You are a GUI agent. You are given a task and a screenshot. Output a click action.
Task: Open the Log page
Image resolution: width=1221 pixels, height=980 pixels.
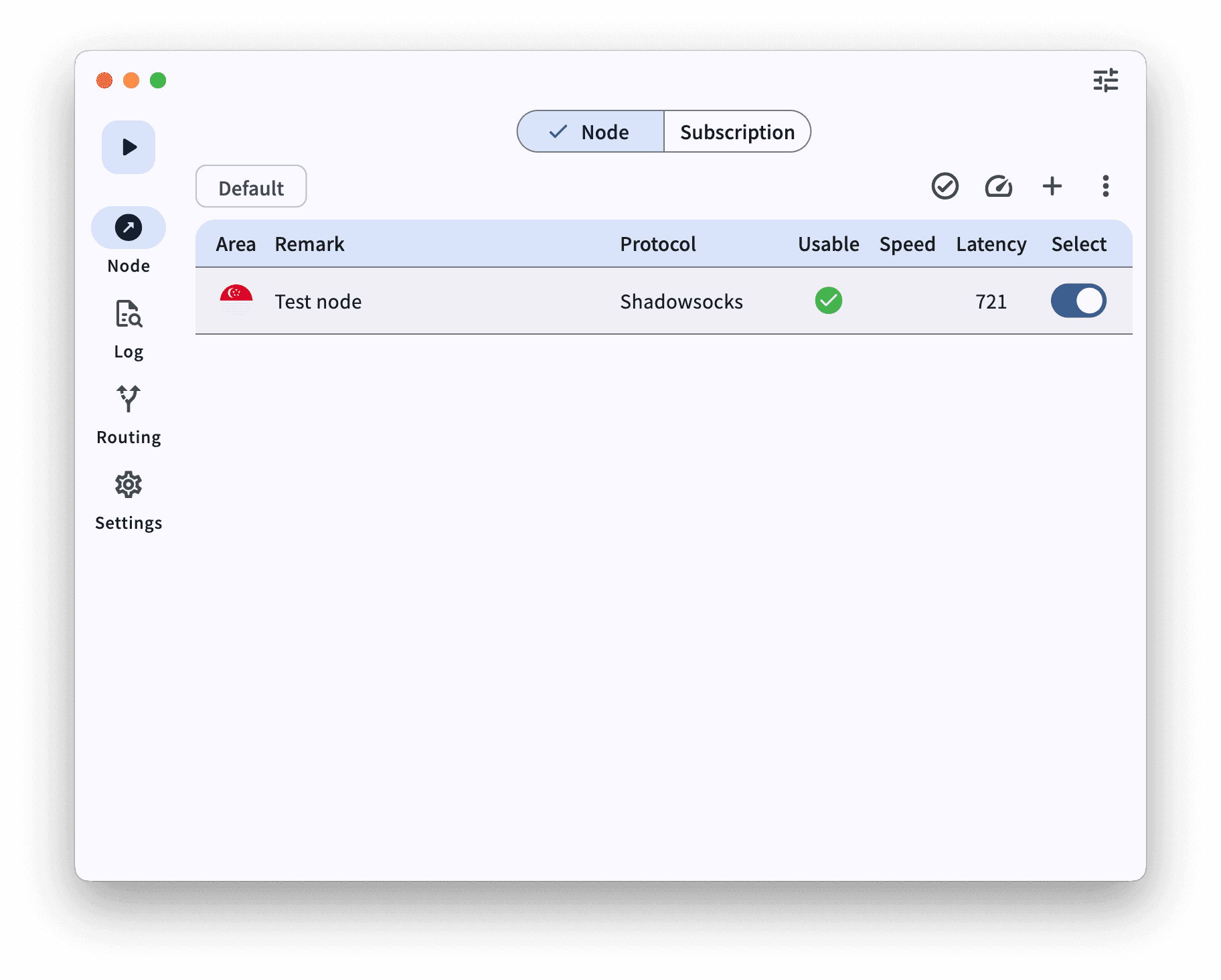click(x=129, y=330)
